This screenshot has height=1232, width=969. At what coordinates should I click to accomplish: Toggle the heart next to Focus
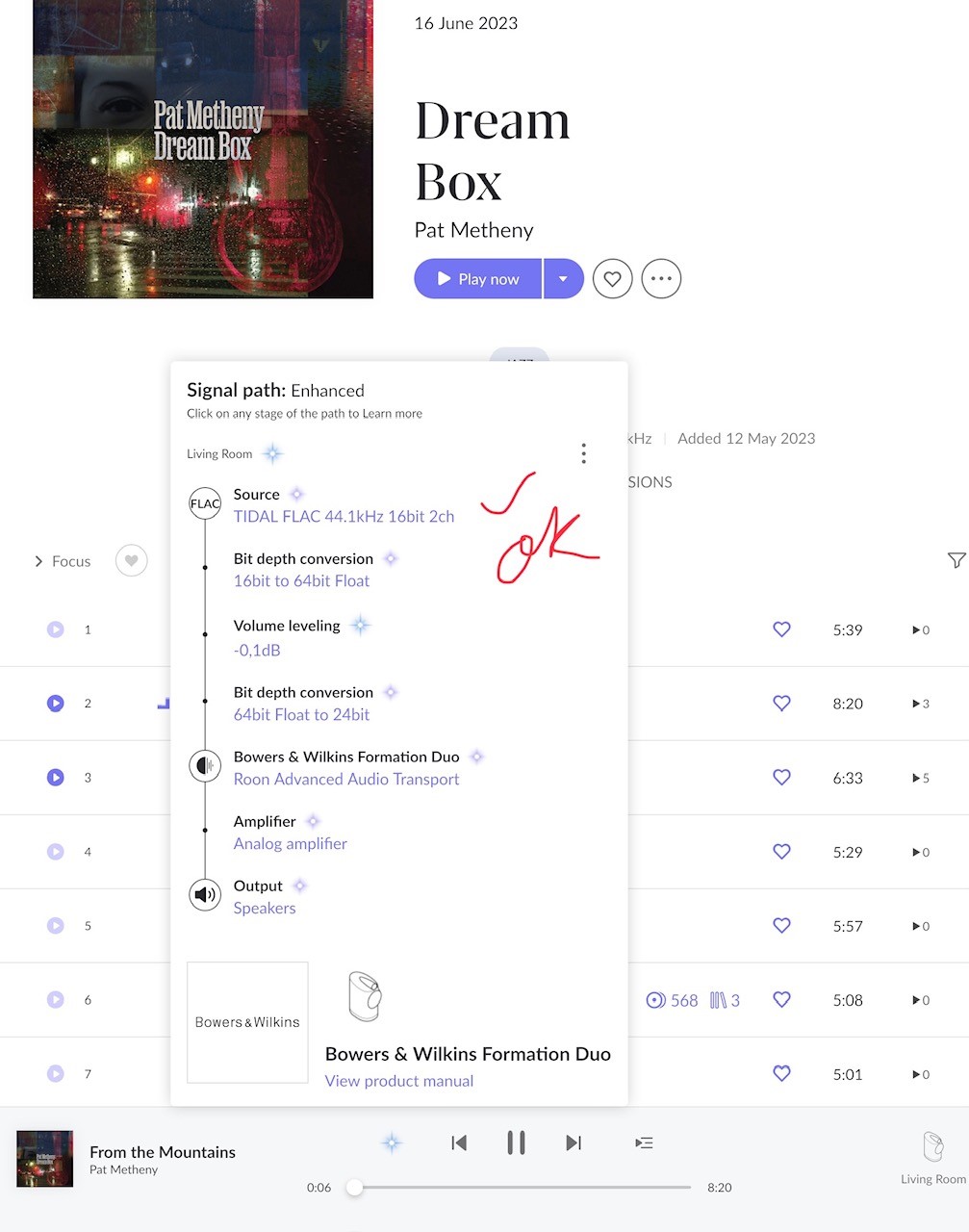click(x=131, y=560)
